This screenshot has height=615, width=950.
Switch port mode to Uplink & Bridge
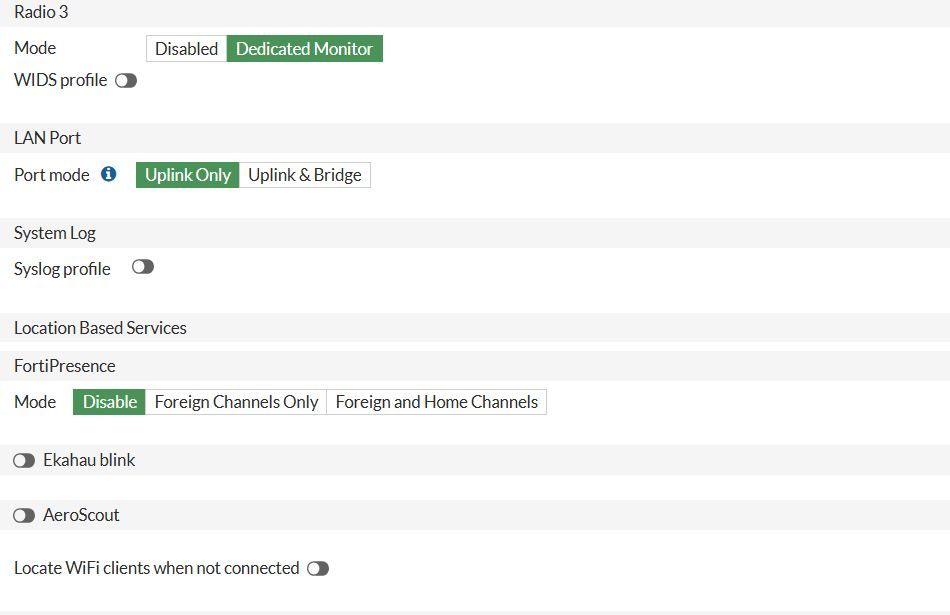[304, 175]
